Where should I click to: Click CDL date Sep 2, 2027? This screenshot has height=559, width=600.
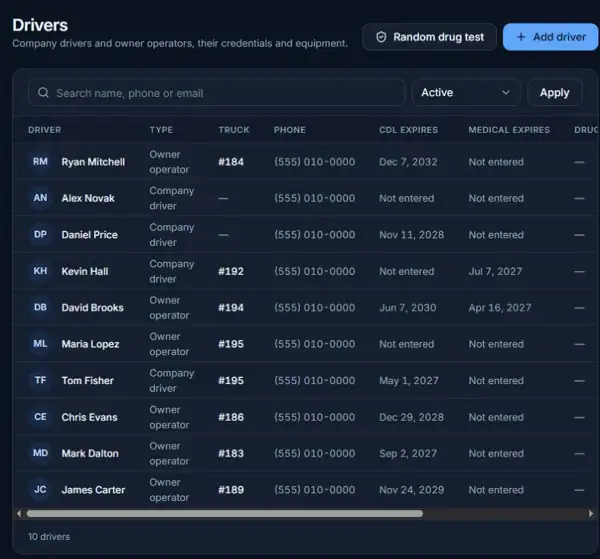pyautogui.click(x=408, y=453)
